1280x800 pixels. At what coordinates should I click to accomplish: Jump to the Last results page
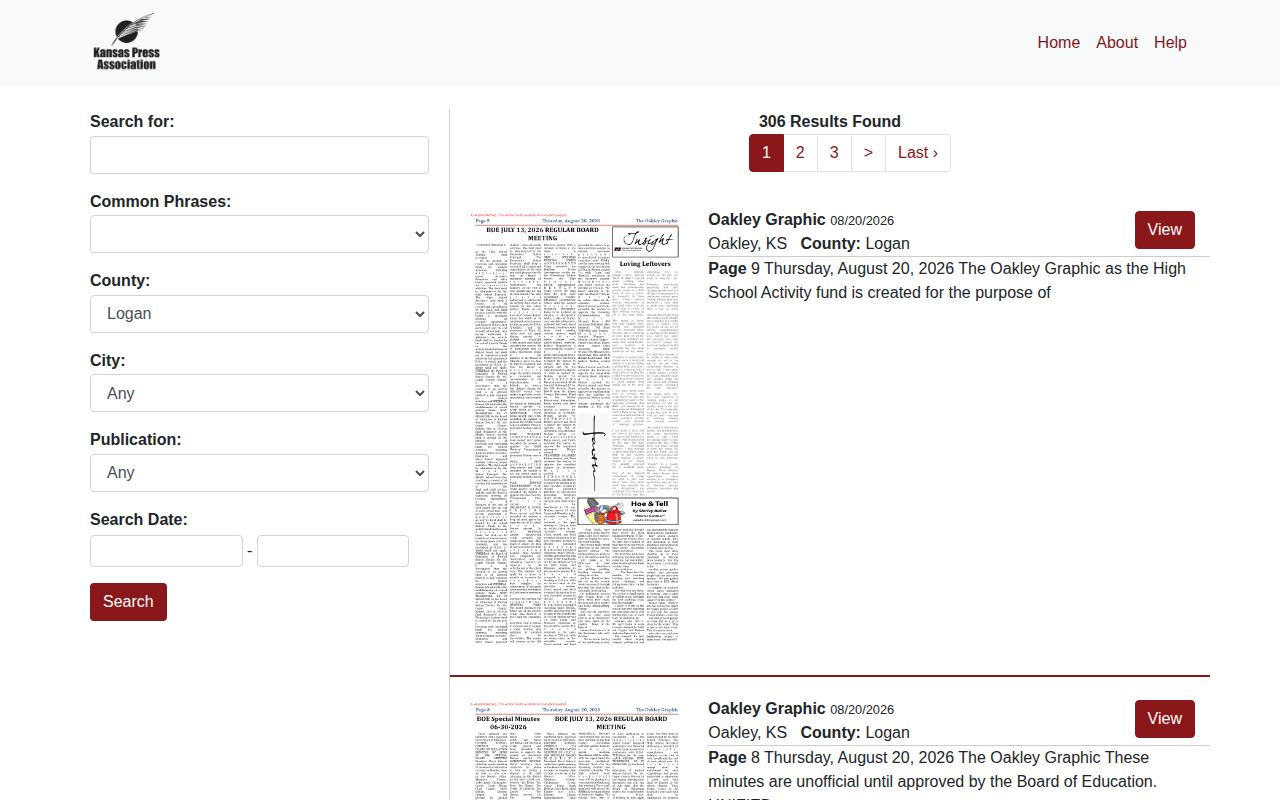point(918,153)
